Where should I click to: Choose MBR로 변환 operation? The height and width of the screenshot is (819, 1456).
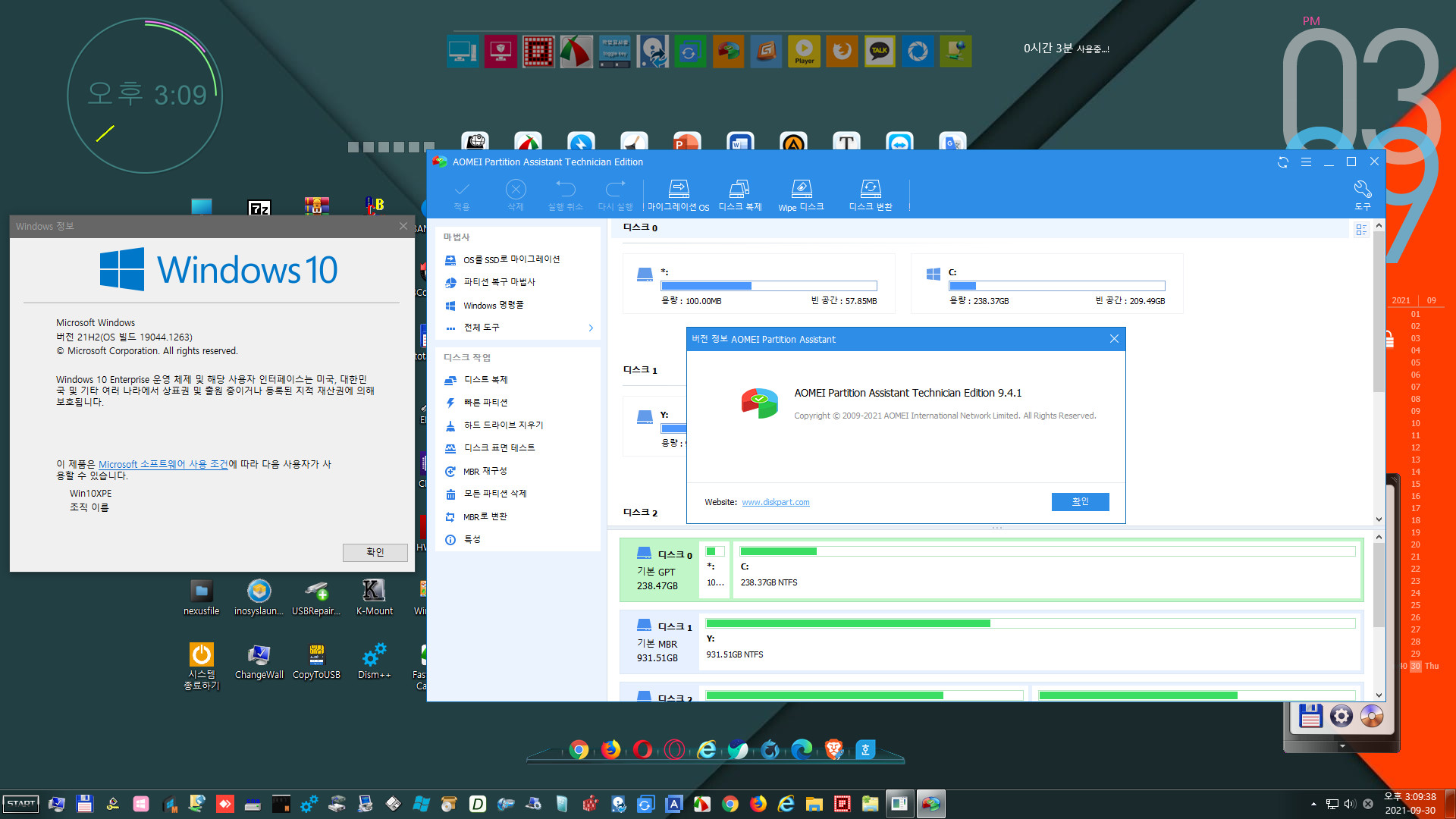point(485,517)
